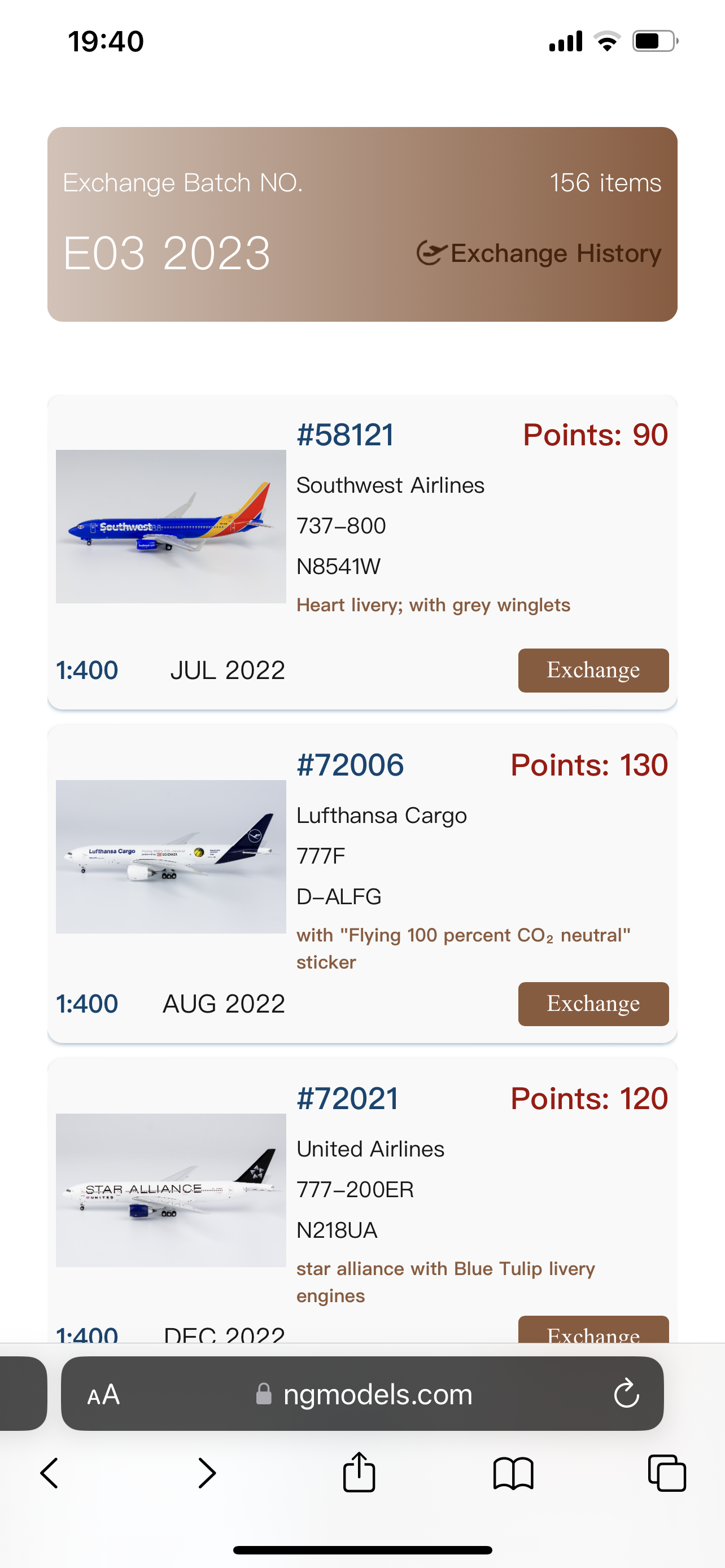Open the AA text size menu
This screenshot has height=1568, width=725.
[x=103, y=1394]
